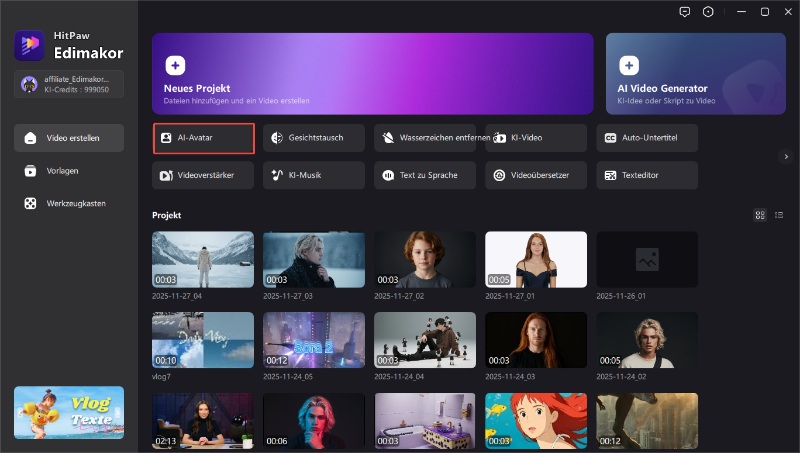
Task: Open the 00:06 neon portrait project thumbnail
Action: (314, 421)
